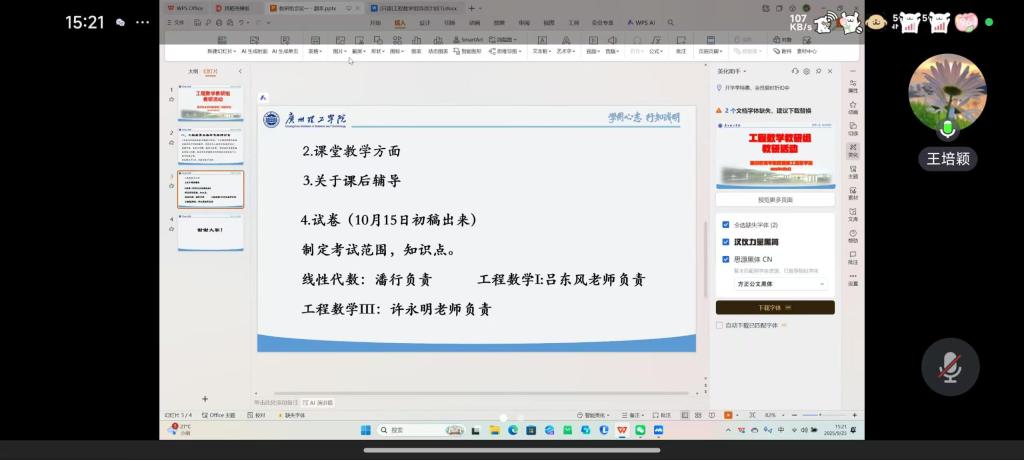Open the Windows Start menu
This screenshot has width=1024, height=460.
(x=365, y=430)
